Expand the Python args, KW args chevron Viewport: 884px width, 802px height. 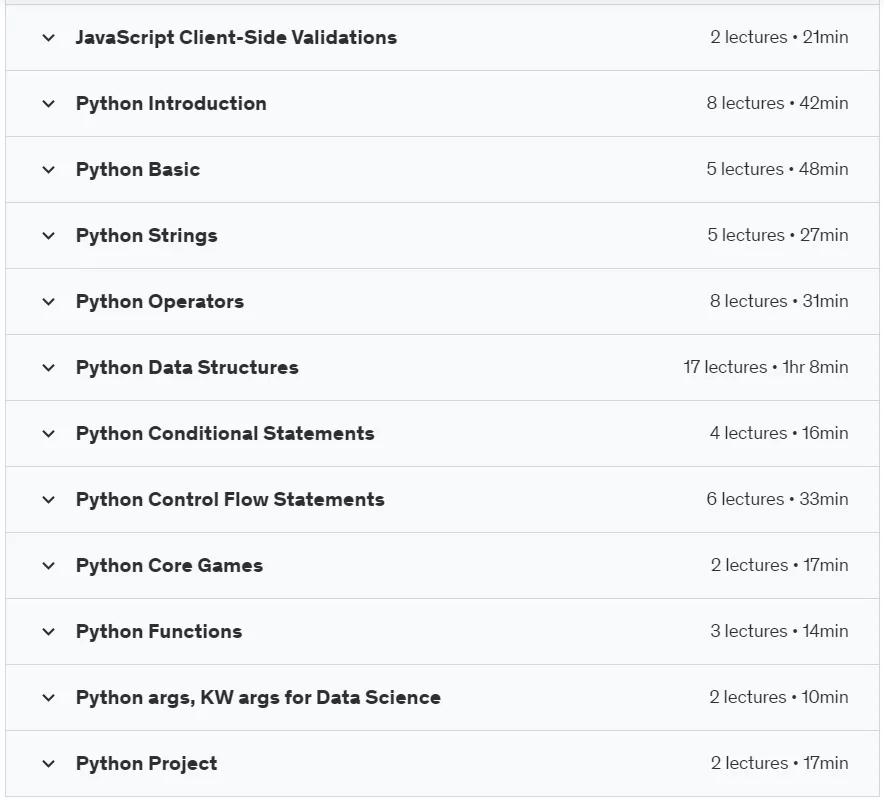tap(48, 697)
